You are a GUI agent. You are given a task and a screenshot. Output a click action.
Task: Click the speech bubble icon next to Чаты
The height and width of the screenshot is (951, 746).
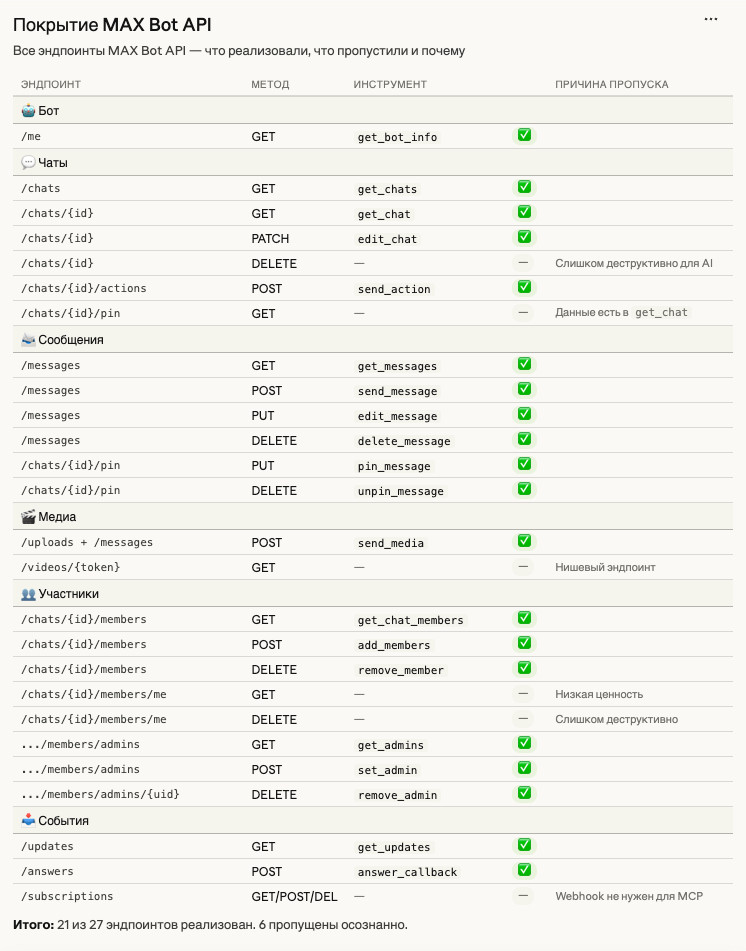point(27,162)
